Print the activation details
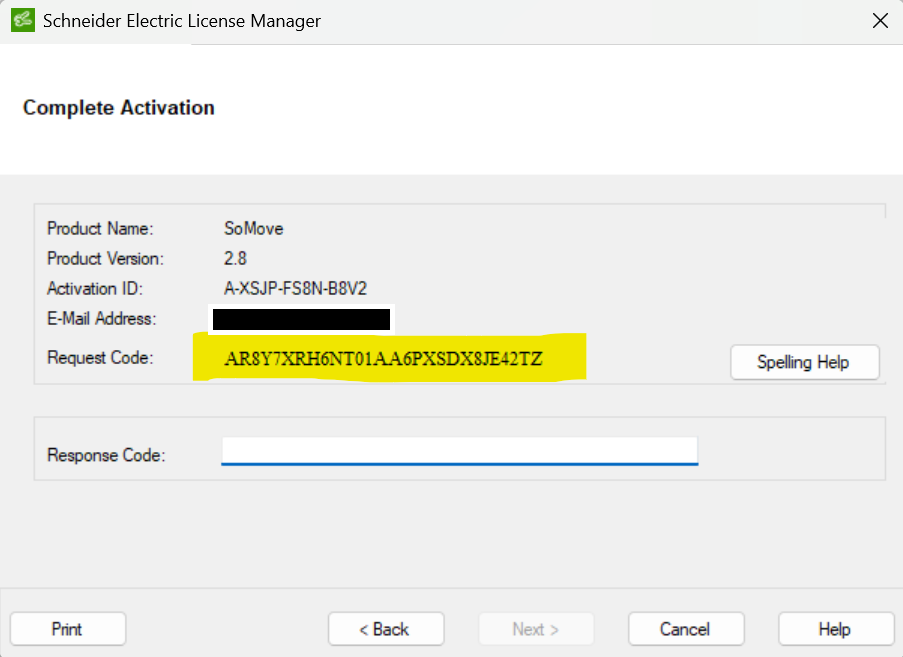 pos(68,629)
